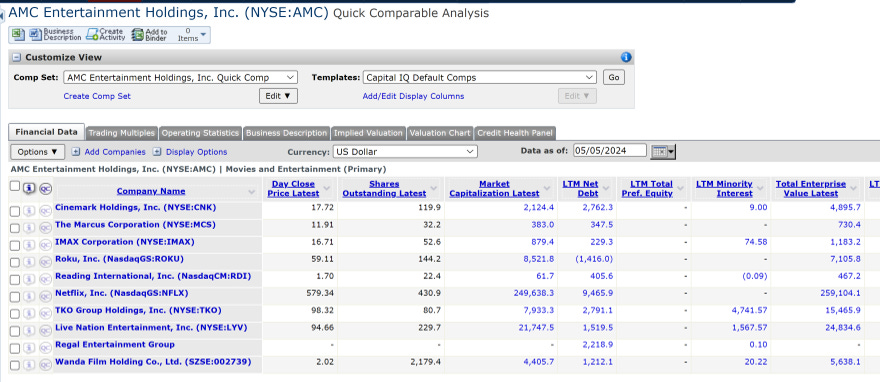This screenshot has height=382, width=880.
Task: Open the Options dropdown button
Action: click(x=38, y=151)
